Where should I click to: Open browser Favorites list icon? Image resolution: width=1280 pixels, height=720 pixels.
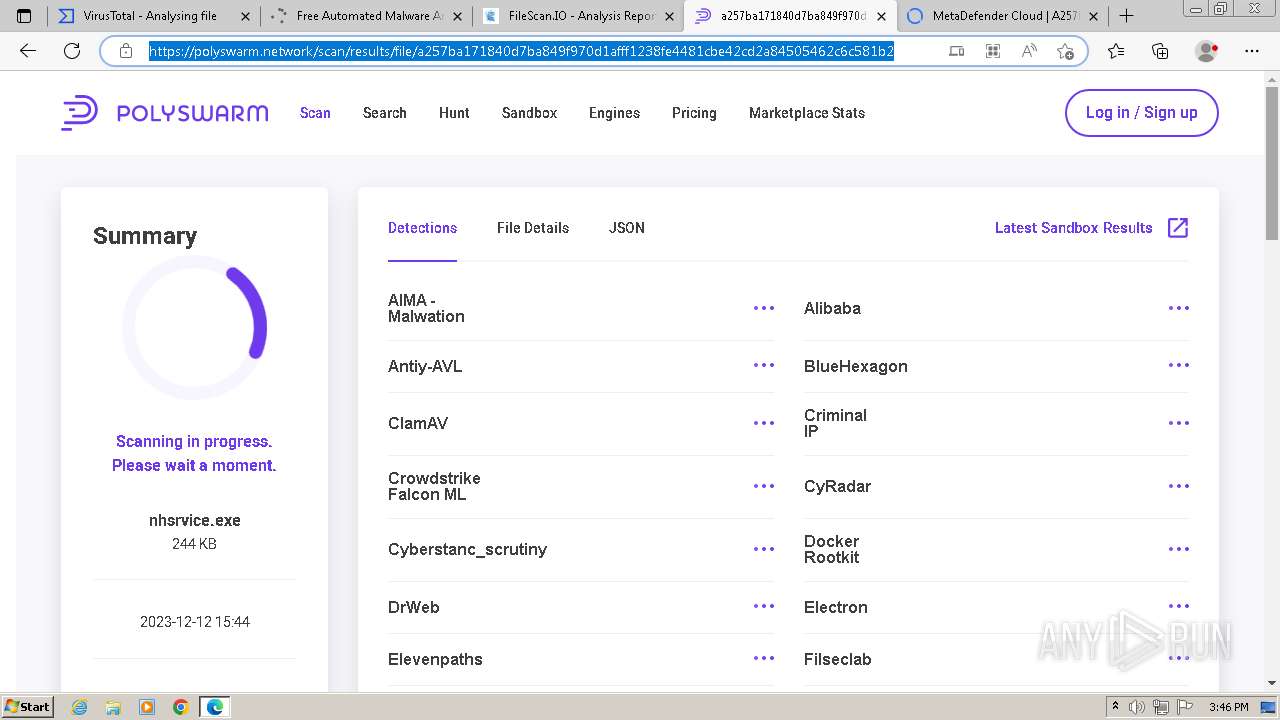point(1116,51)
